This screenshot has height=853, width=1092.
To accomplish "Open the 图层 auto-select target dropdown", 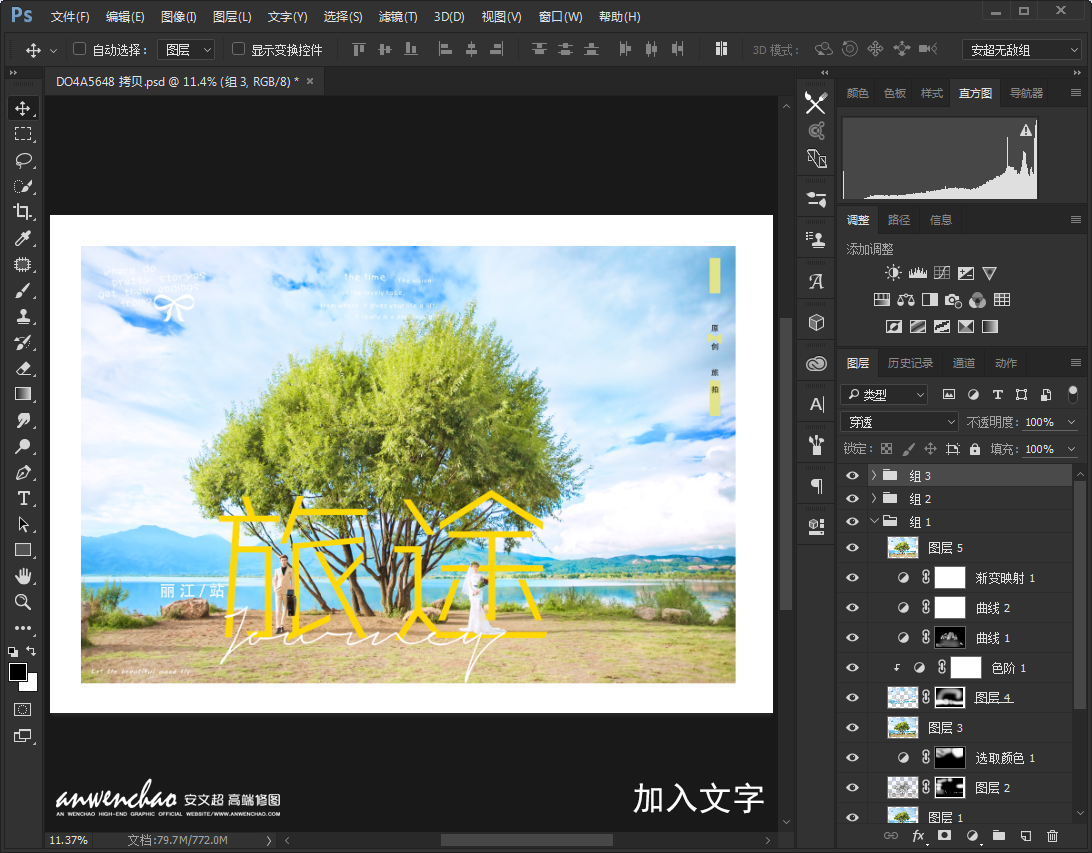I will [x=186, y=49].
